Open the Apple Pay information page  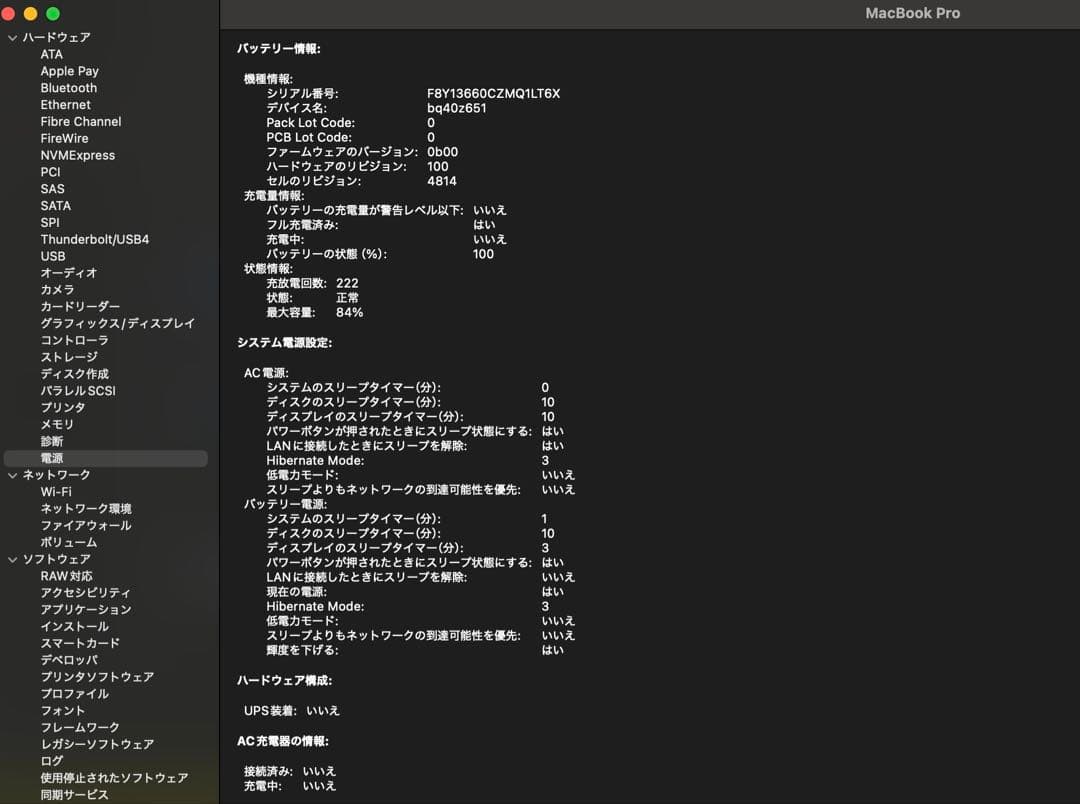(69, 70)
